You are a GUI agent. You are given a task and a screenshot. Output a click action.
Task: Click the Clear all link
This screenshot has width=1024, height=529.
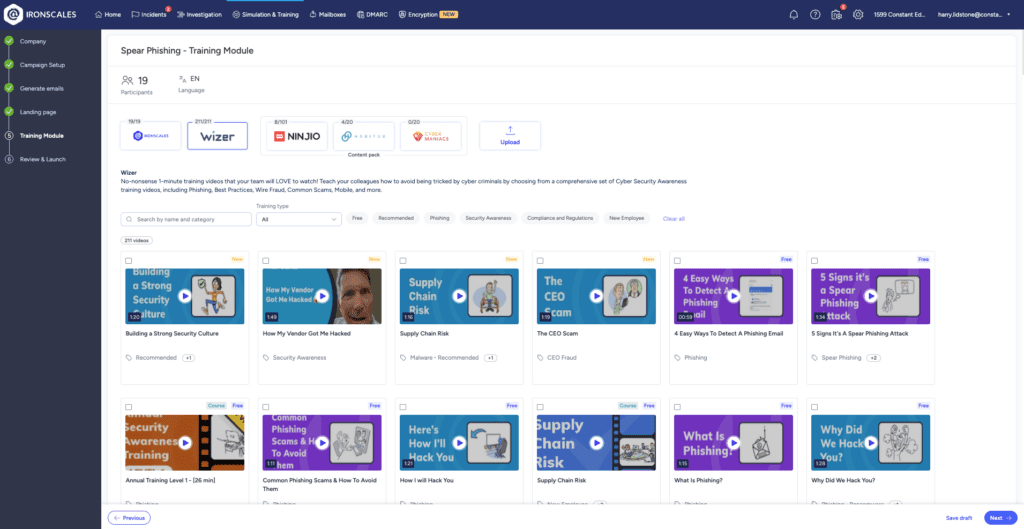click(x=673, y=219)
